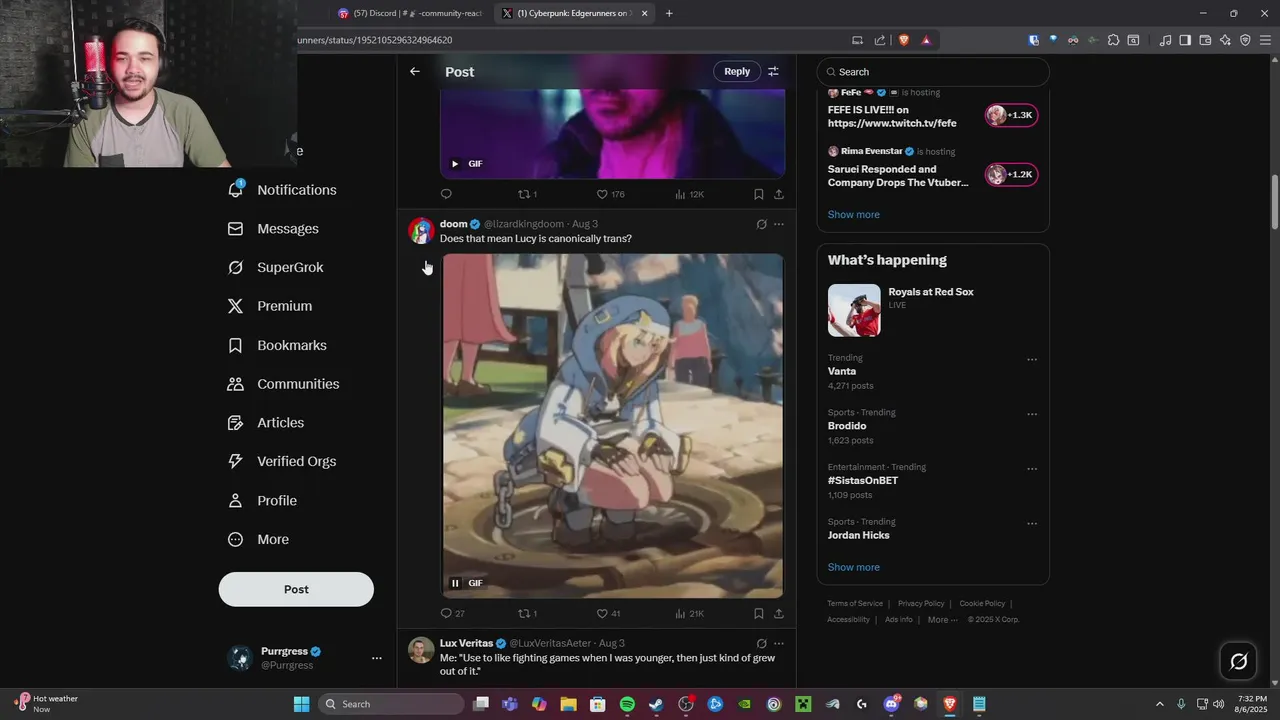The width and height of the screenshot is (1280, 720).
Task: Open Windows Start menu
Action: (x=301, y=704)
